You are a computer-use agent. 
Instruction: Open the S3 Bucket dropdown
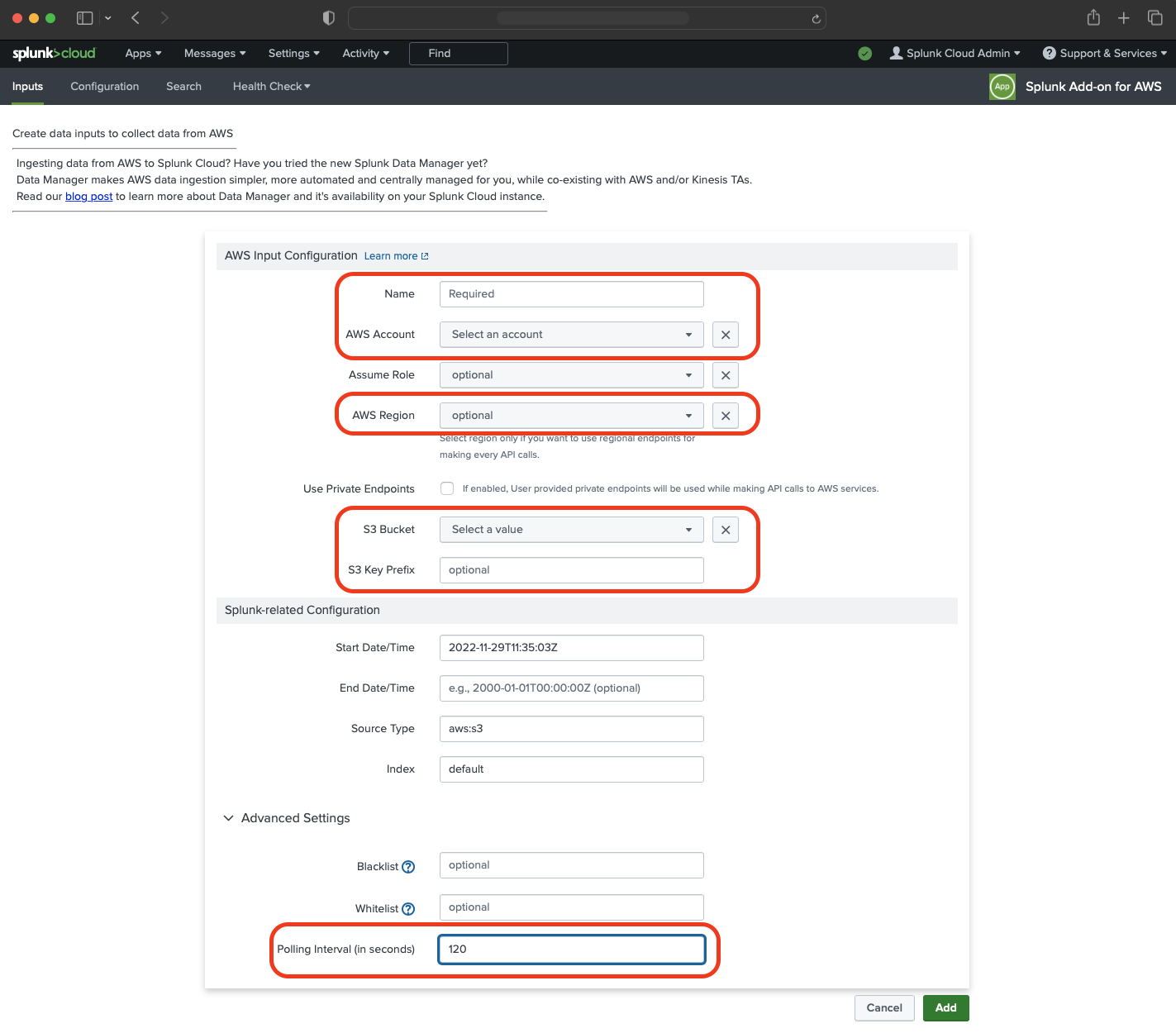(x=571, y=530)
